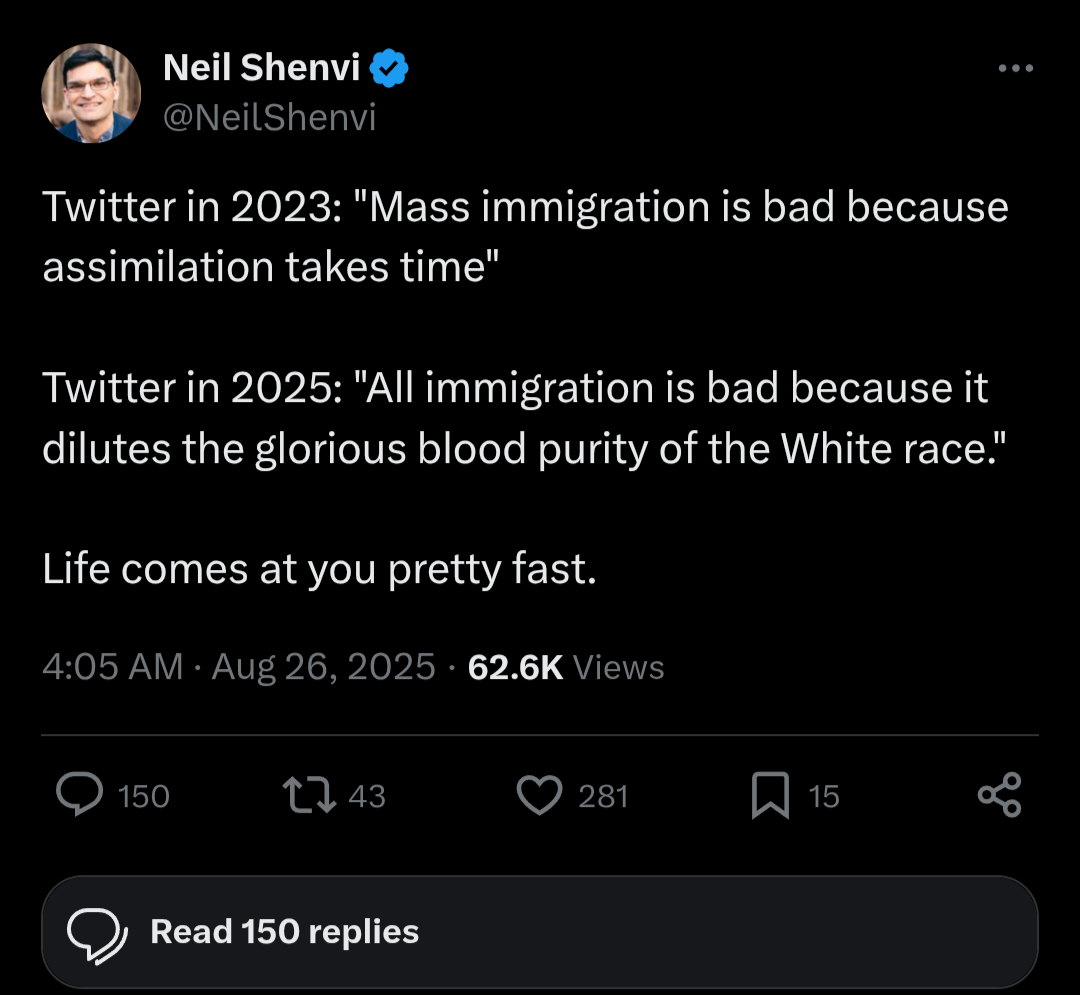Click the repost arrows icon
The image size is (1080, 995).
coord(310,796)
